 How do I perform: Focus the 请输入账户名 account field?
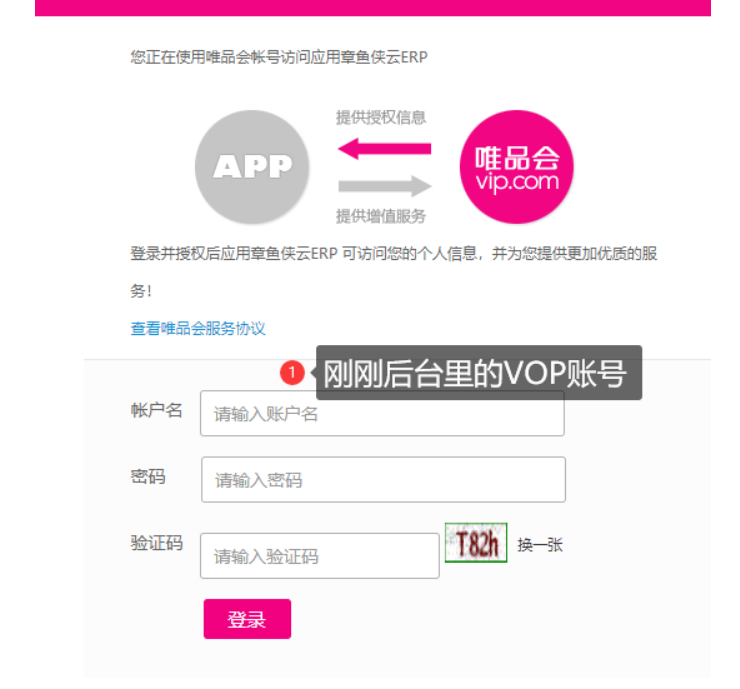[382, 414]
